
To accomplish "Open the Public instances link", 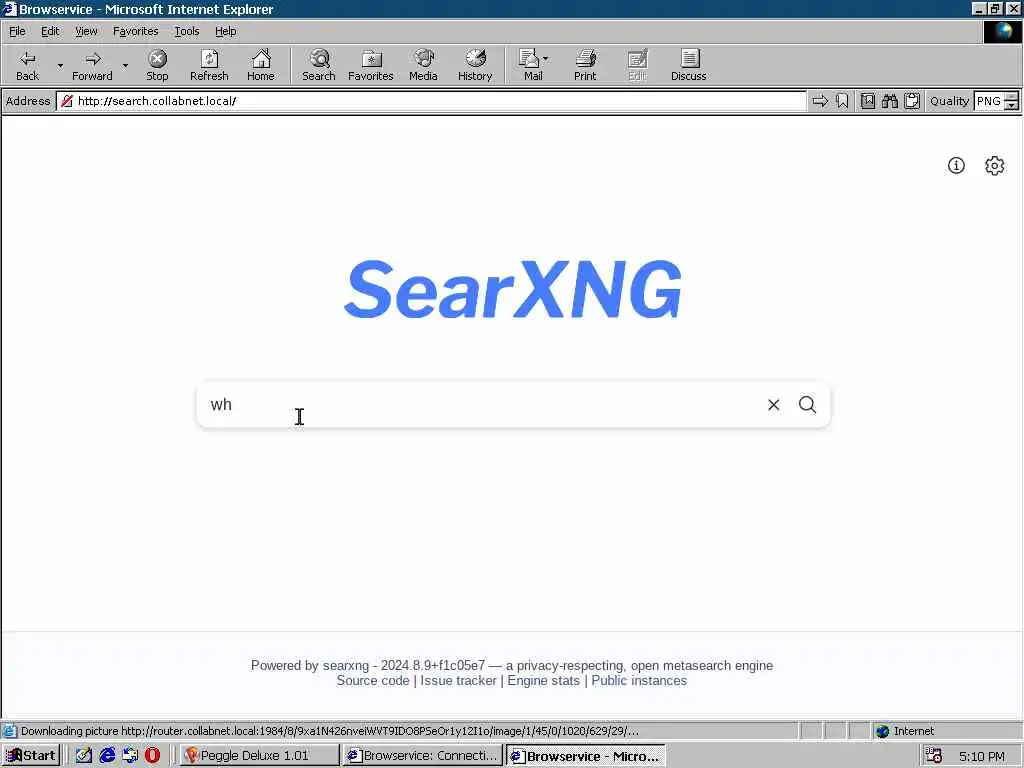I will pyautogui.click(x=639, y=680).
